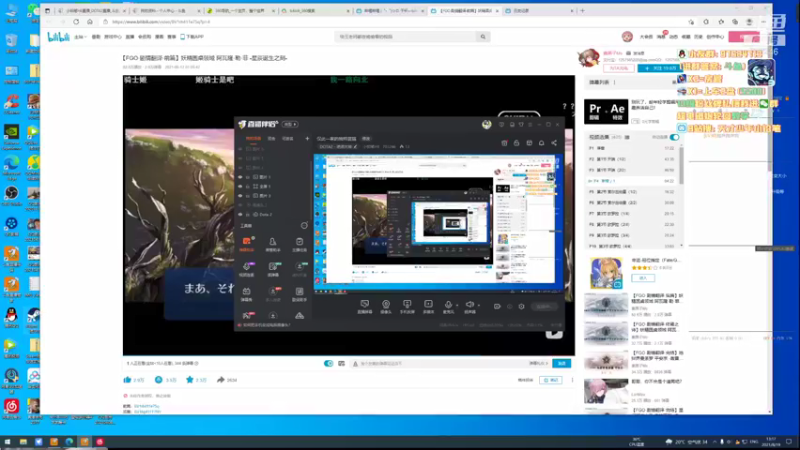
Task: Expand the speaker dropdown arrow
Action: click(479, 306)
